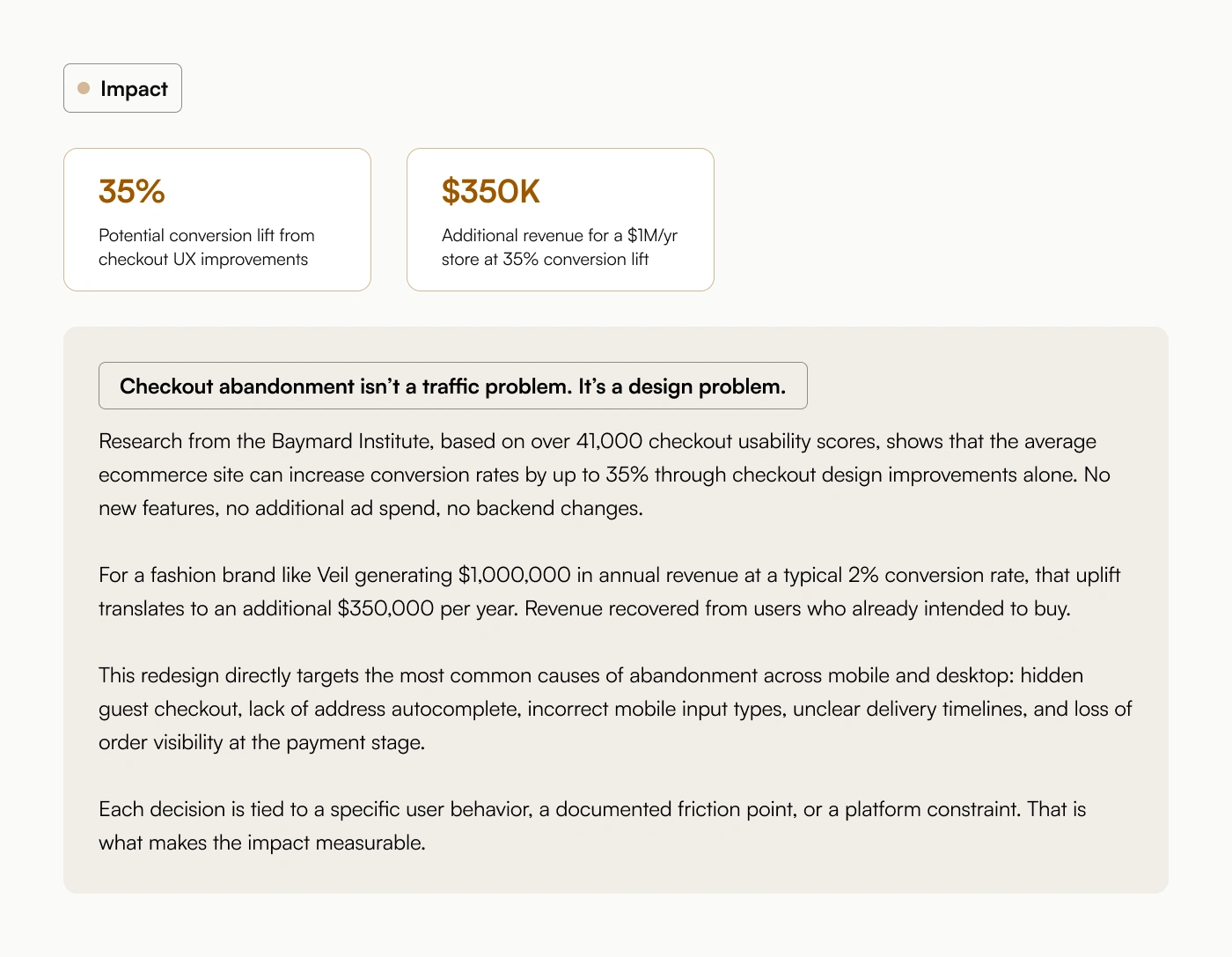Click the tan dot beside Impact
This screenshot has width=1232, height=957.
pyautogui.click(x=84, y=88)
